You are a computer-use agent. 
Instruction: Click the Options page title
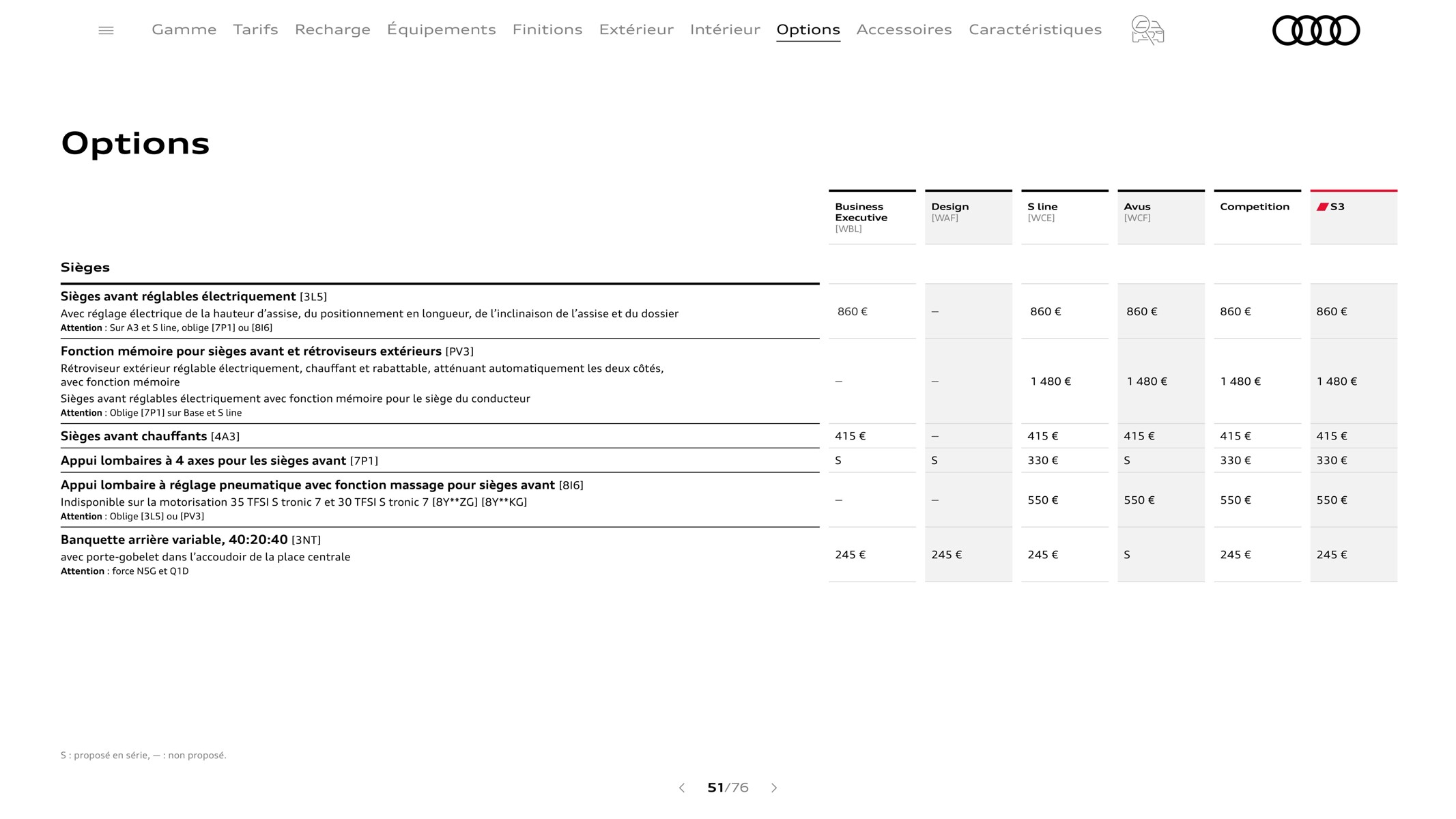[135, 144]
